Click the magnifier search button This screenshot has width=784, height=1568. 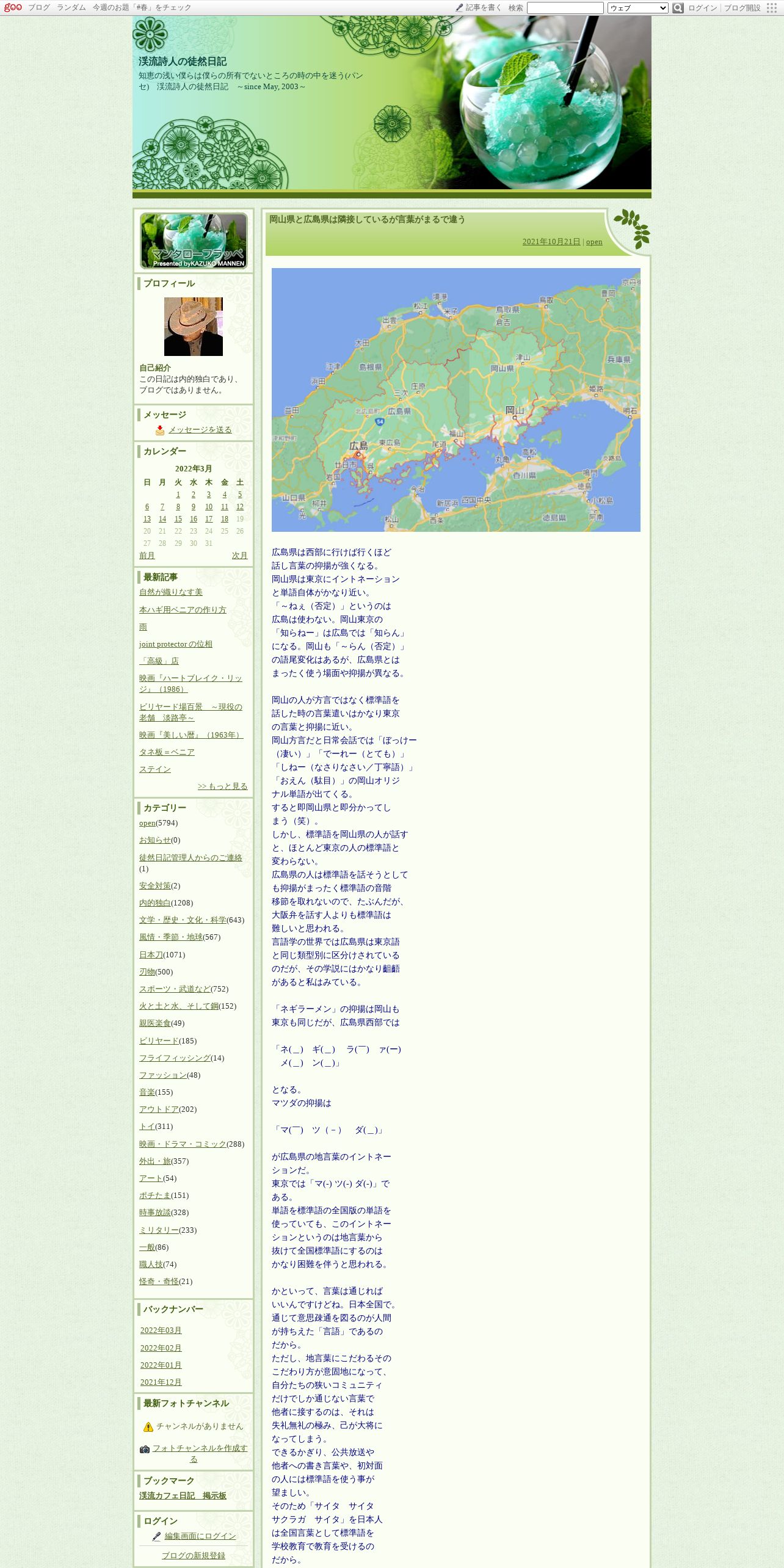coord(678,8)
